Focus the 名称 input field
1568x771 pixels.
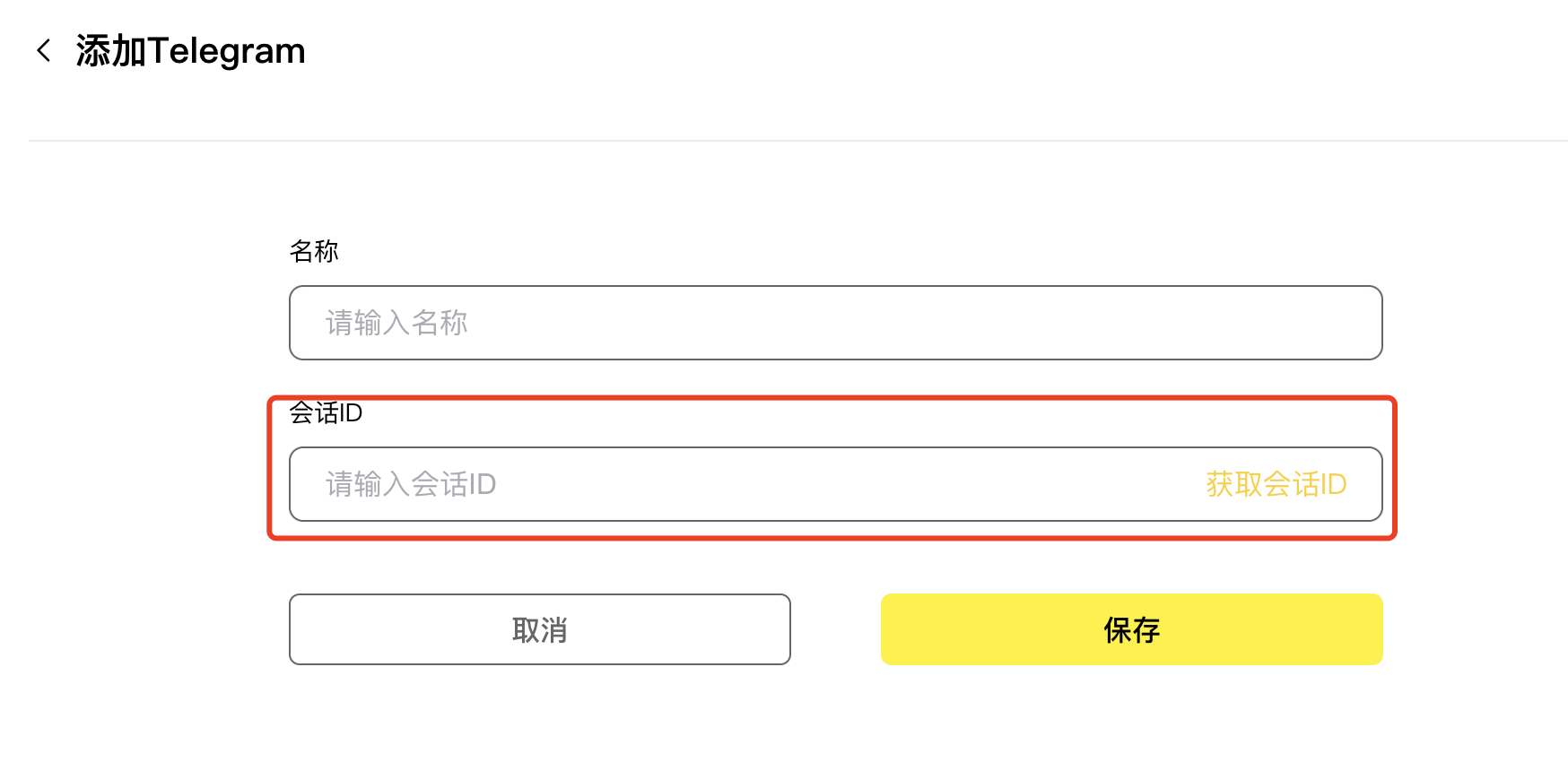[x=834, y=323]
